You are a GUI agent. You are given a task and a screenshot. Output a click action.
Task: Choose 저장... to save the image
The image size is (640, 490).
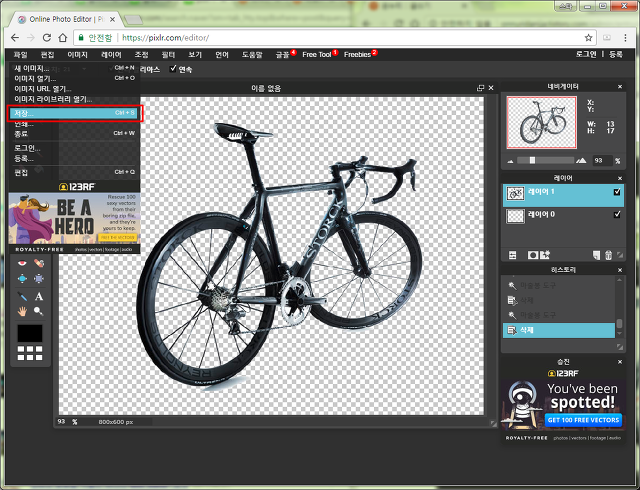[x=74, y=113]
